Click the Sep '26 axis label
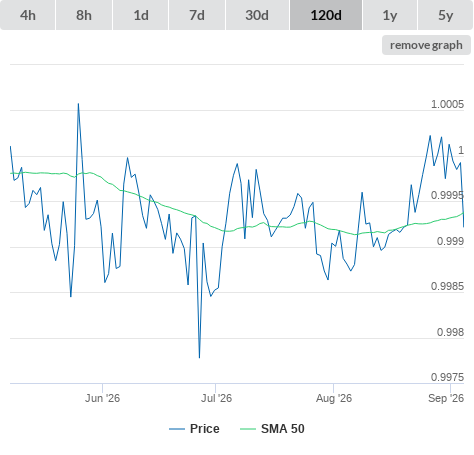 446,398
